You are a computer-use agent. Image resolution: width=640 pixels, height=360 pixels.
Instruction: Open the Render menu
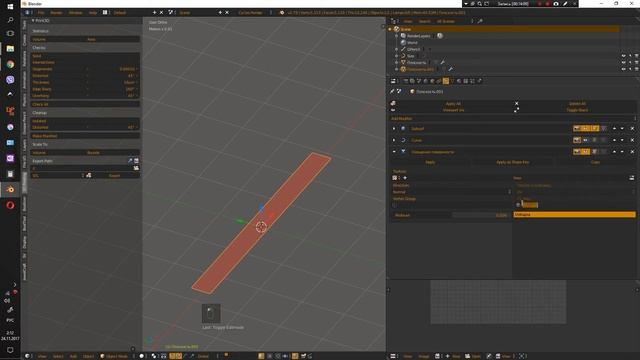pyautogui.click(x=56, y=13)
